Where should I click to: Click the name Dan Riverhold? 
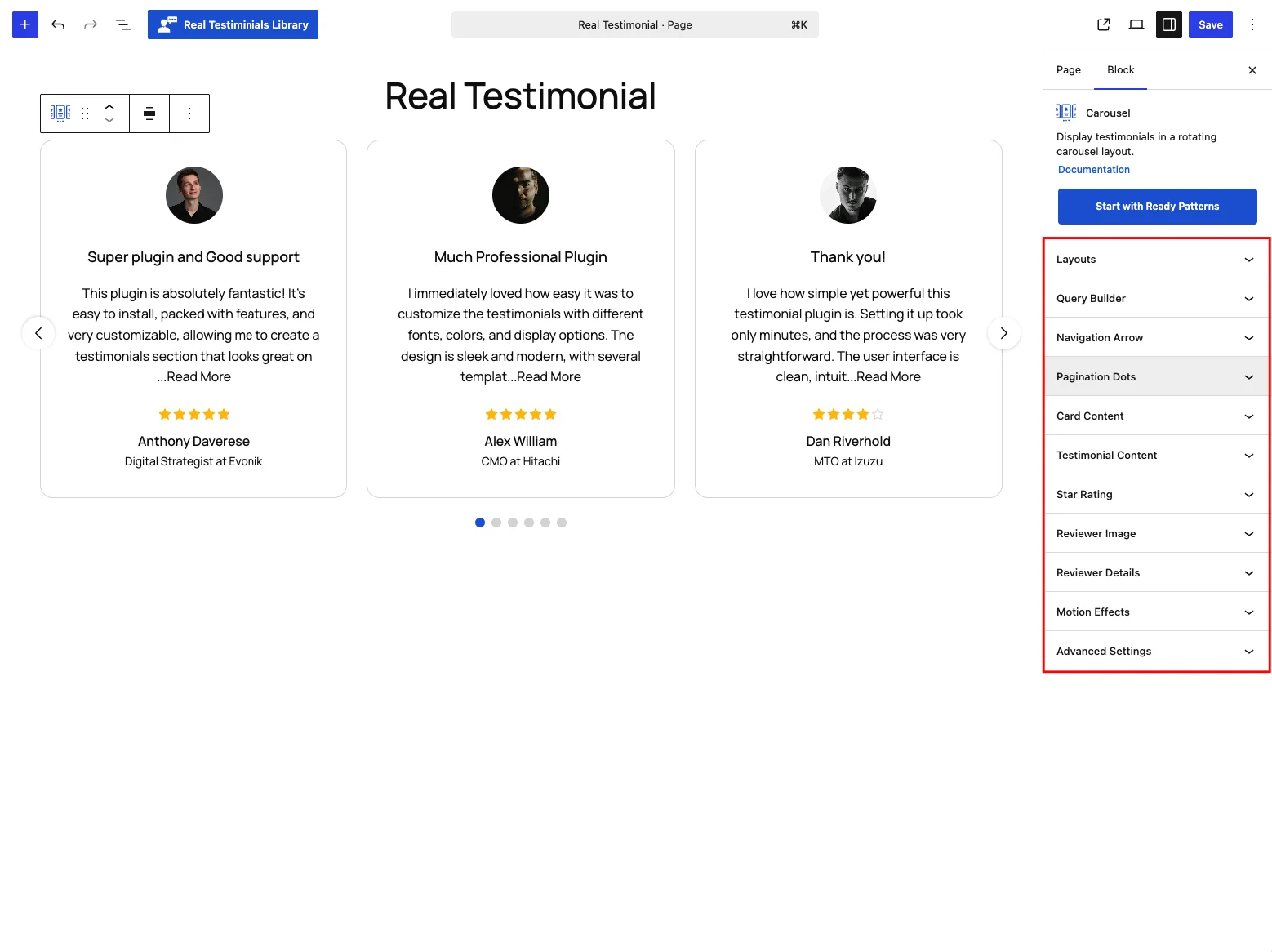(x=848, y=442)
